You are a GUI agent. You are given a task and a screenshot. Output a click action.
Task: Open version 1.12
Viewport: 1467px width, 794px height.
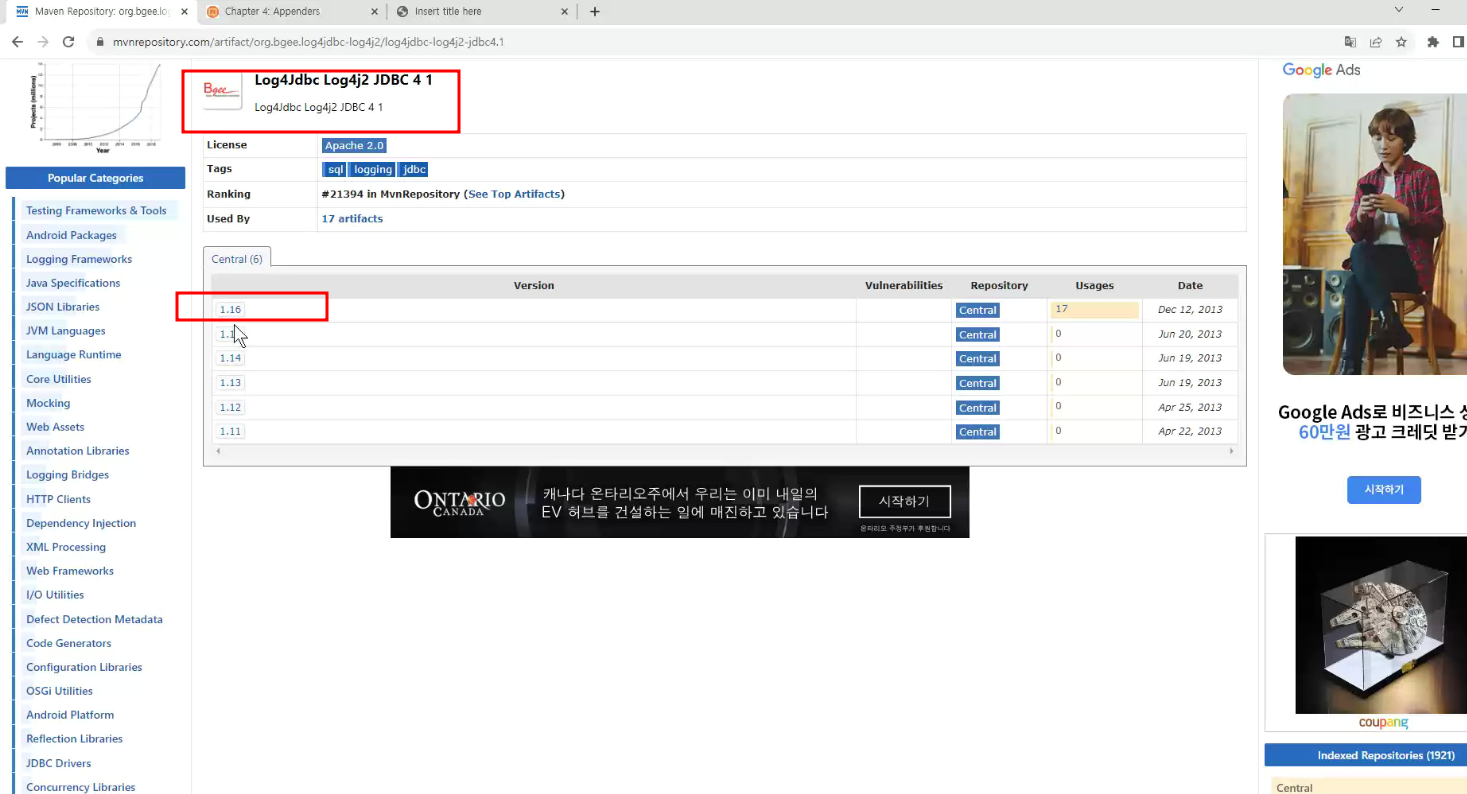click(231, 407)
